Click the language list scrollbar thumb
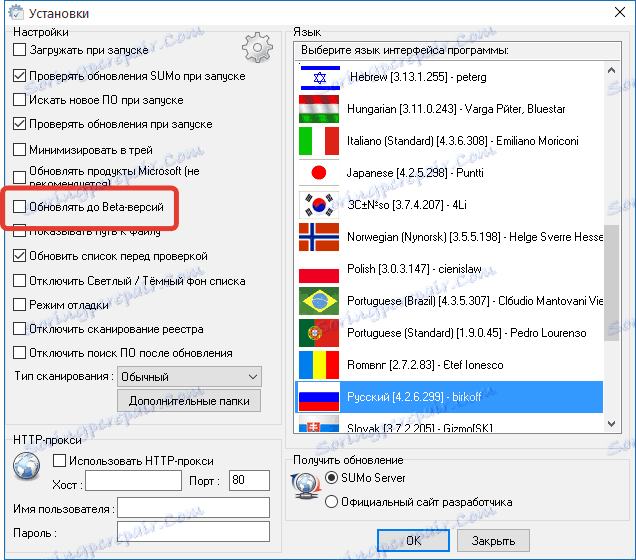Screen dimensions: 636x560 (612, 283)
